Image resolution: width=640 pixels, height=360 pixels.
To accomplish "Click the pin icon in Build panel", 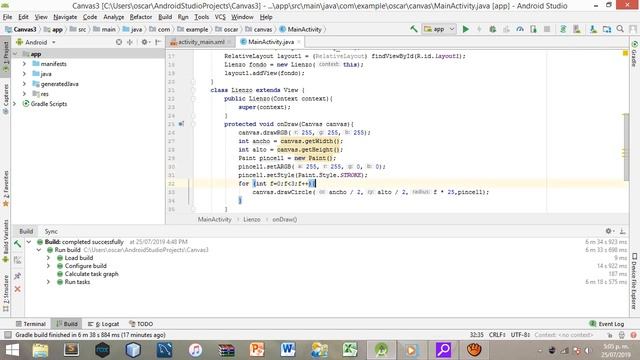I will click(x=18, y=276).
